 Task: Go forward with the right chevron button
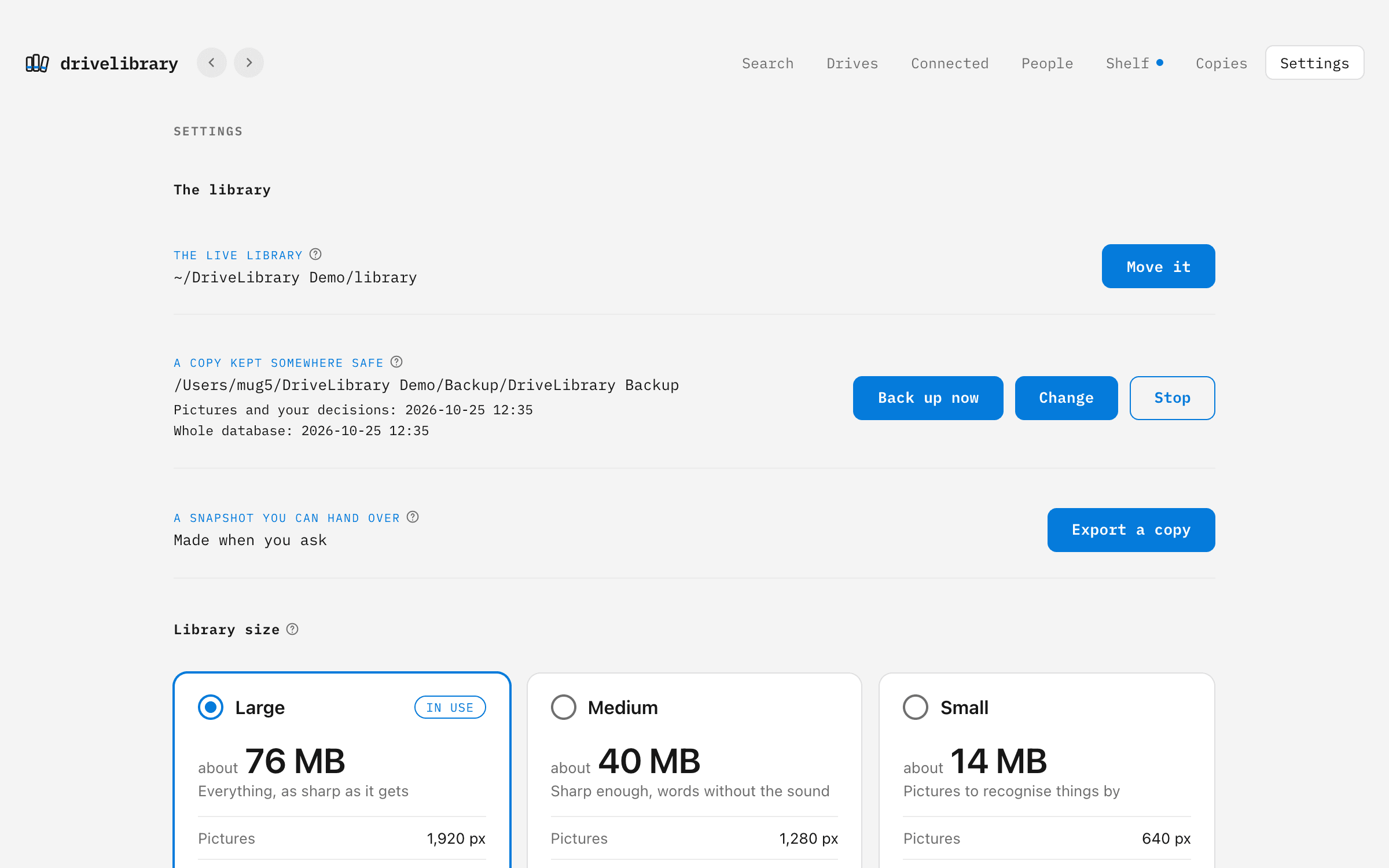click(249, 62)
